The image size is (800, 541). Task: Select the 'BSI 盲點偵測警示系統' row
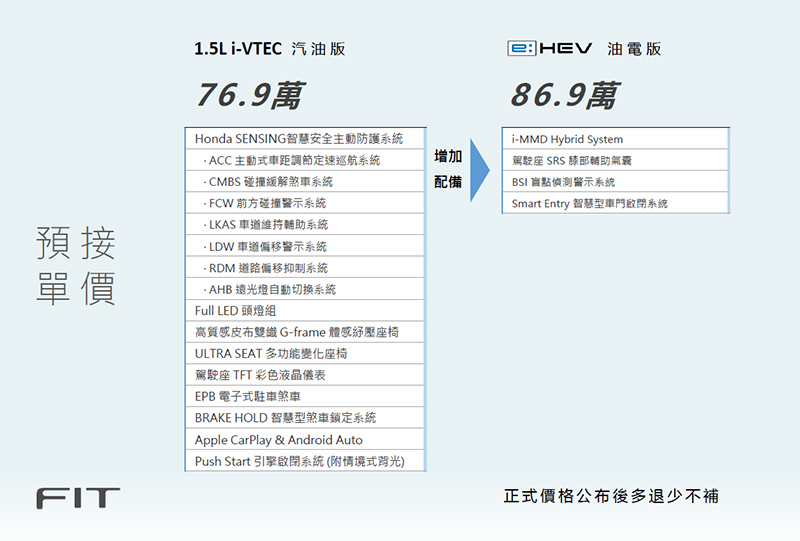click(x=615, y=182)
